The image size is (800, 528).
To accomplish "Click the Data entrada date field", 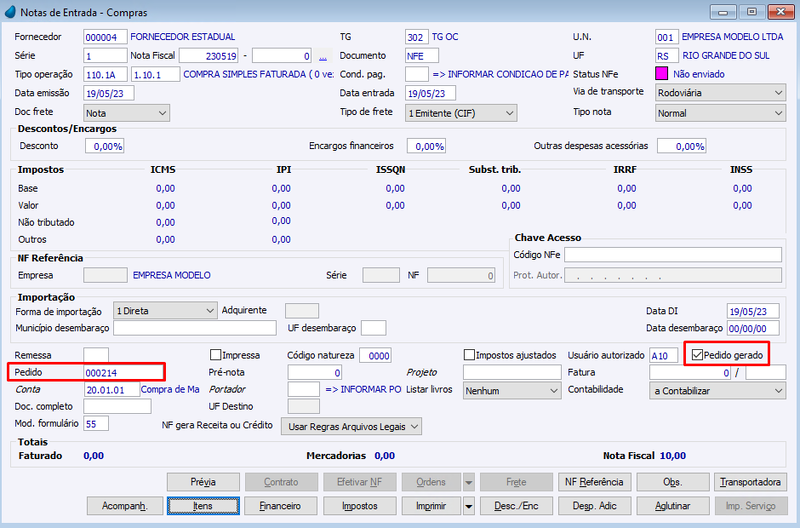I will [x=431, y=93].
